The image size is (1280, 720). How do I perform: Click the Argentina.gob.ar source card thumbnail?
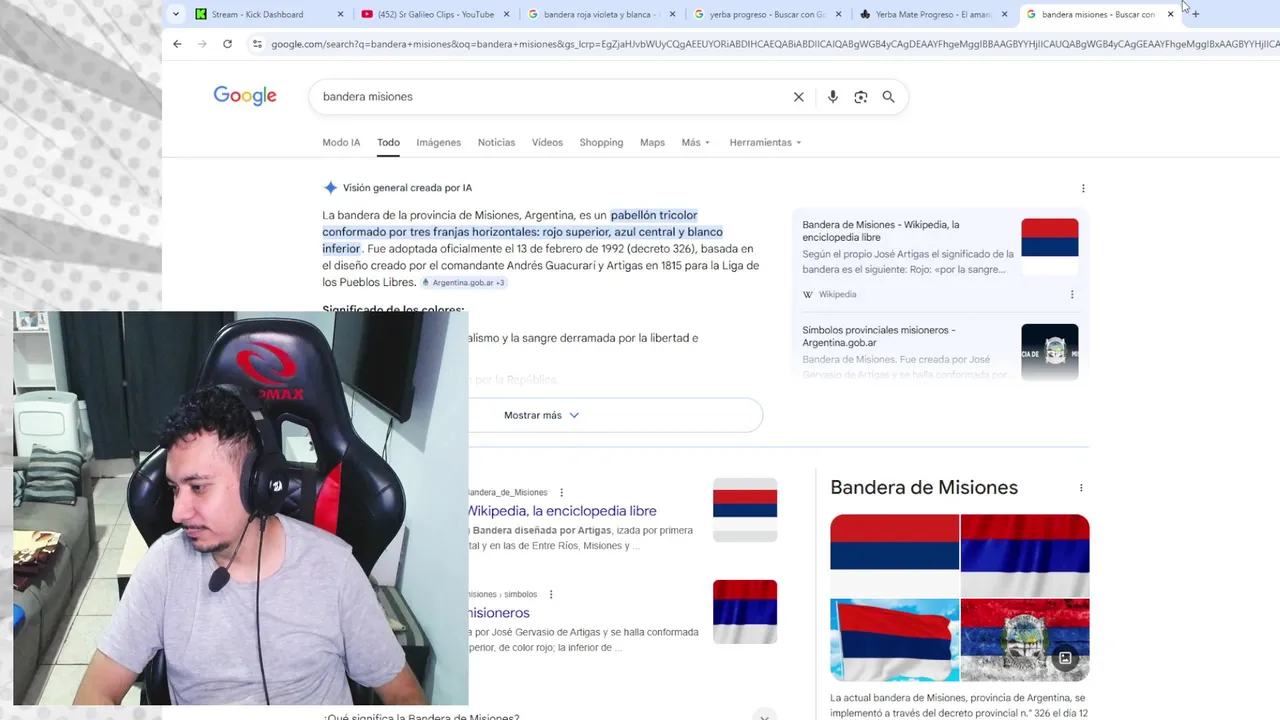pos(1050,351)
